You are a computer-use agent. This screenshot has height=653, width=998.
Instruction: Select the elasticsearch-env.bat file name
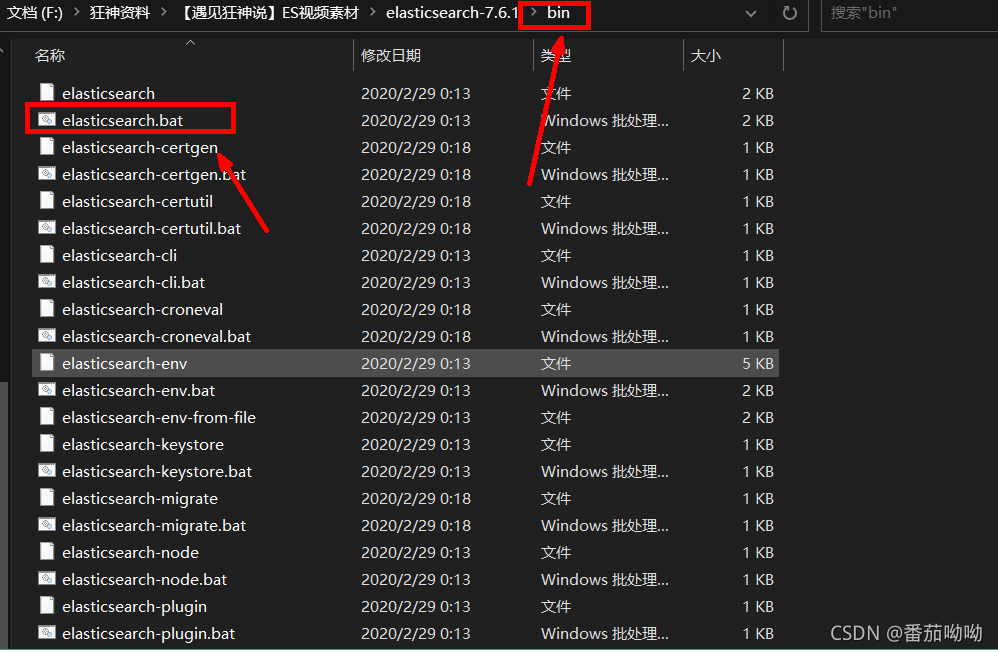point(138,391)
